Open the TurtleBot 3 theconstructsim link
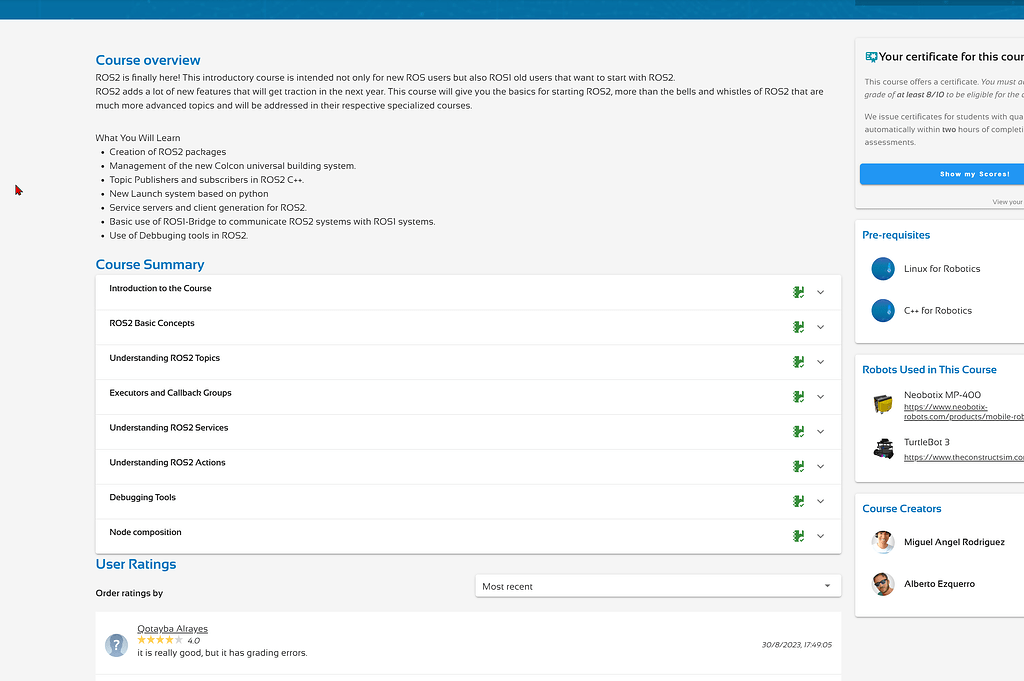1024x681 pixels. pyautogui.click(x=962, y=457)
